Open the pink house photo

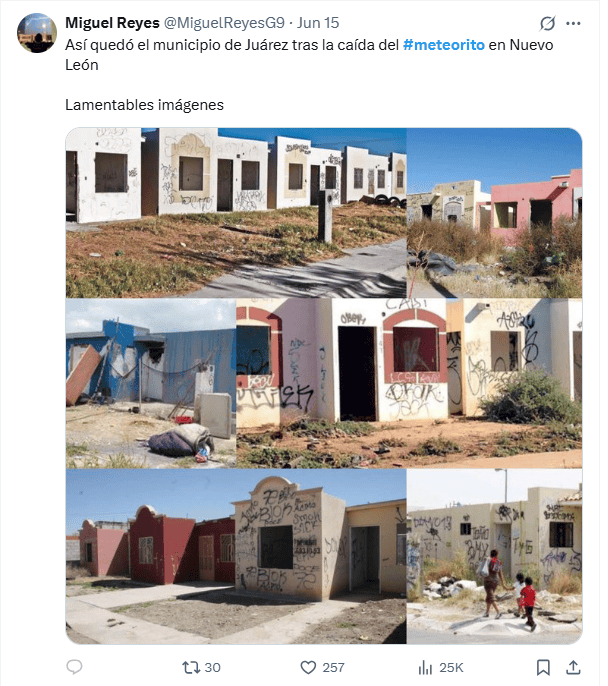coord(494,213)
